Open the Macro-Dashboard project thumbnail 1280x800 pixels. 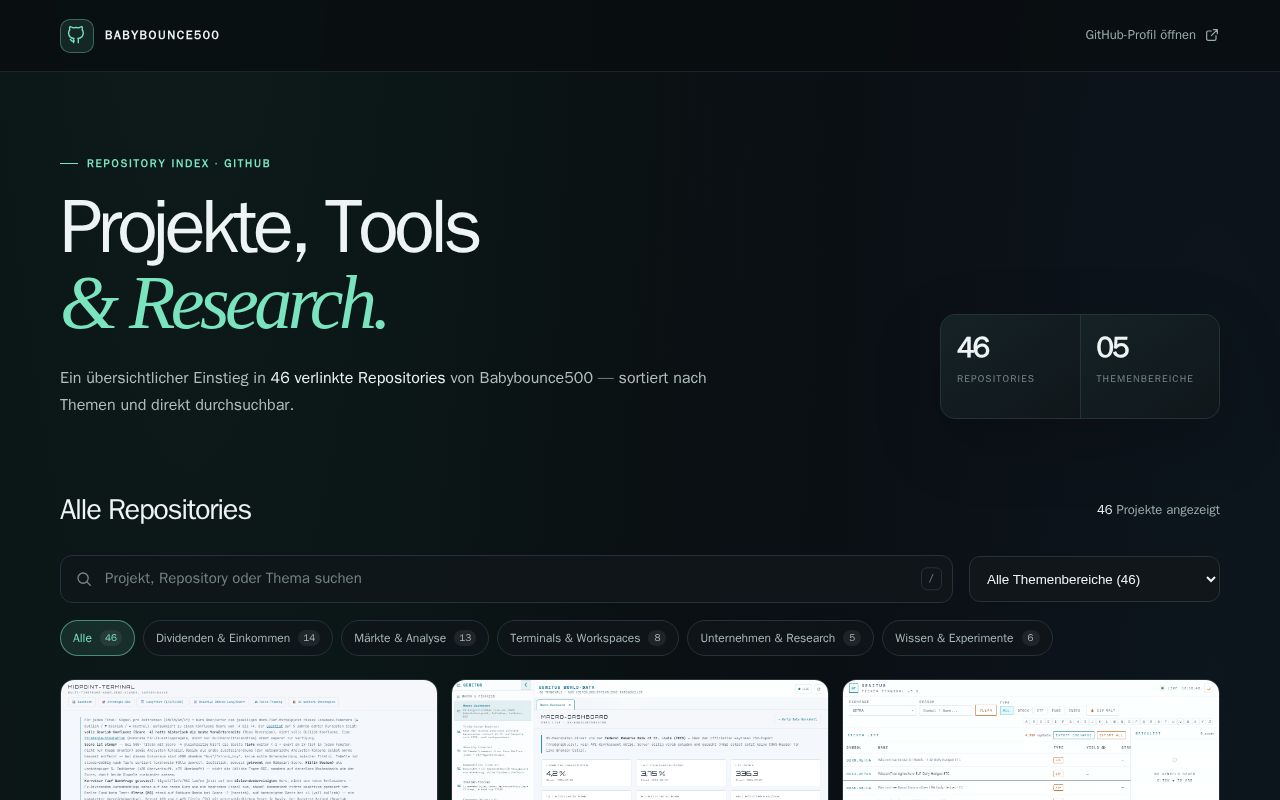tap(640, 740)
